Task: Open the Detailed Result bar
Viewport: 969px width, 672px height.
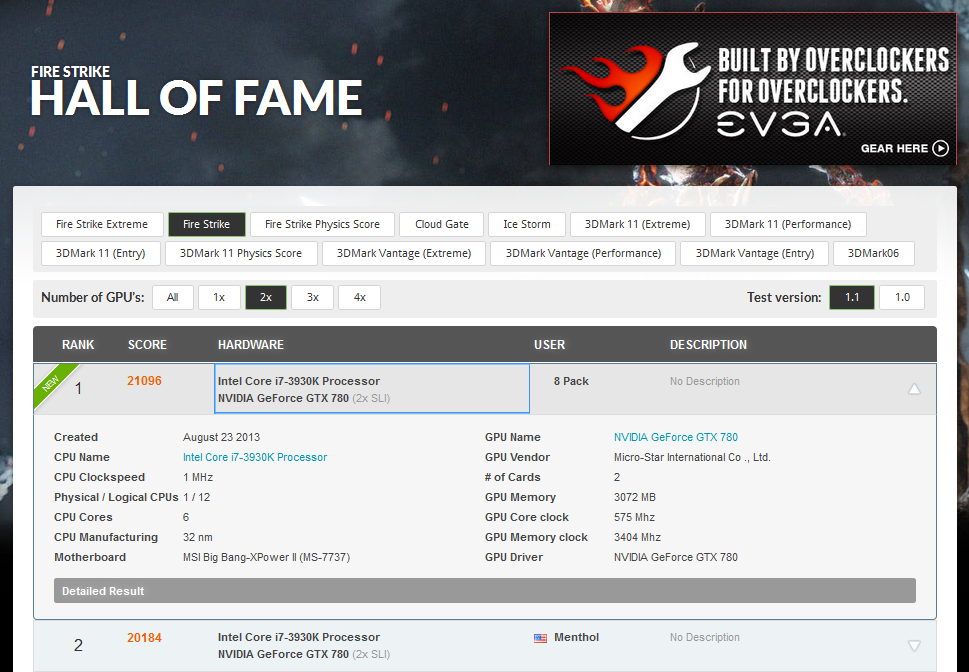Action: point(484,591)
